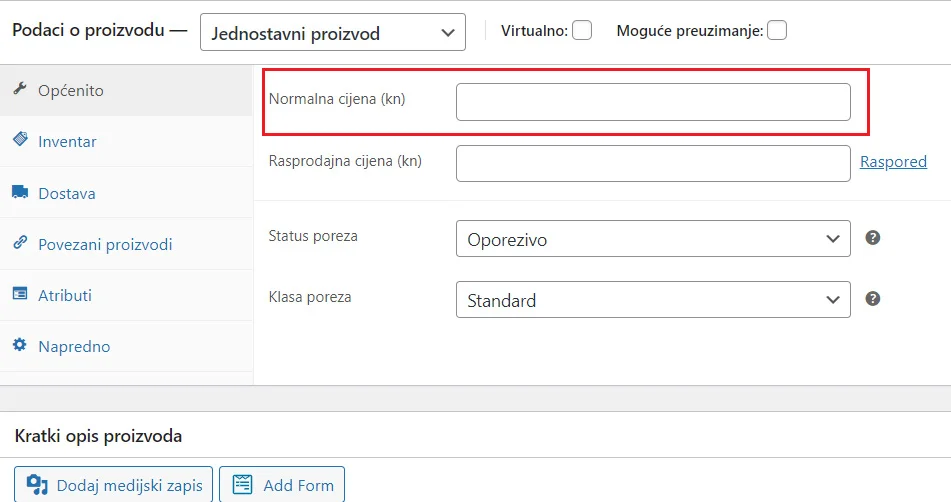951x502 pixels.
Task: Click the Raspored link
Action: point(893,162)
